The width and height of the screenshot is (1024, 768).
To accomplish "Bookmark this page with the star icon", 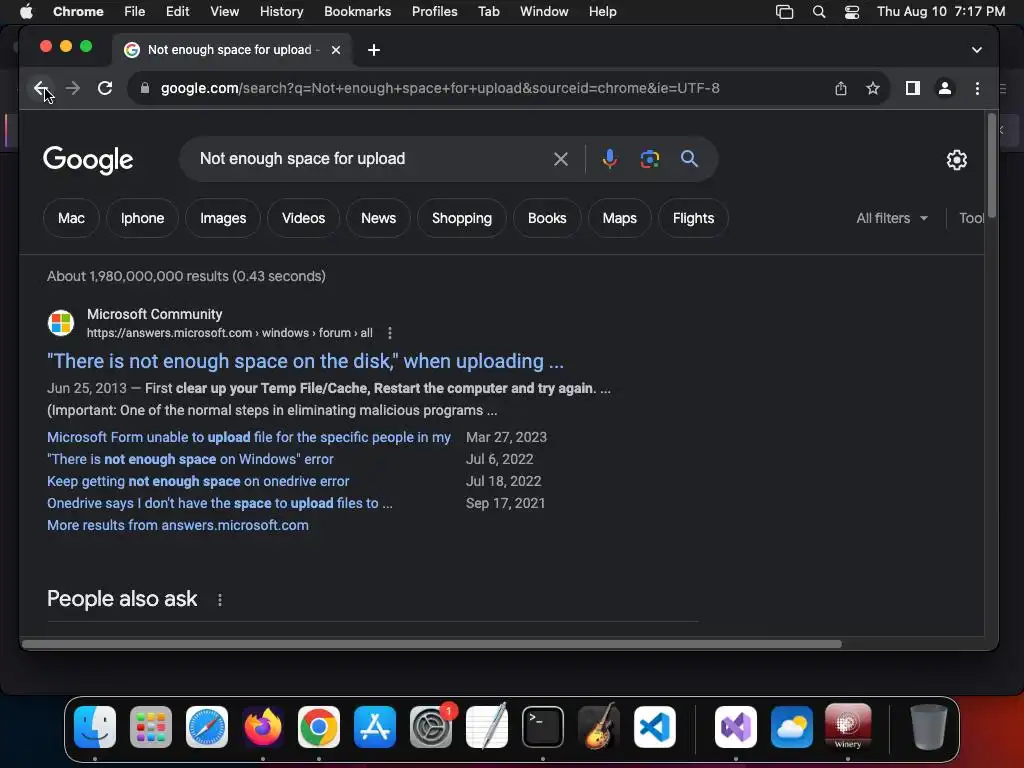I will coord(872,88).
